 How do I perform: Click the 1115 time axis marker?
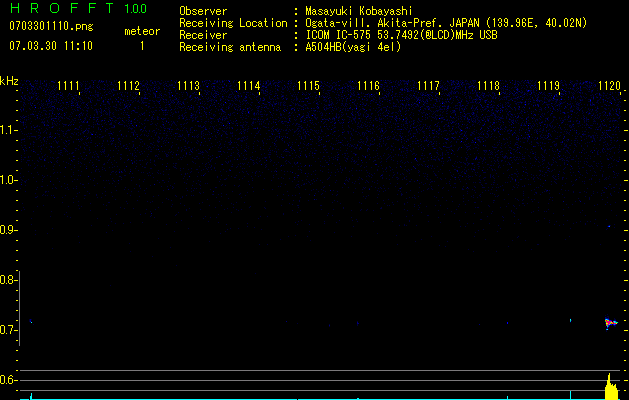308,85
